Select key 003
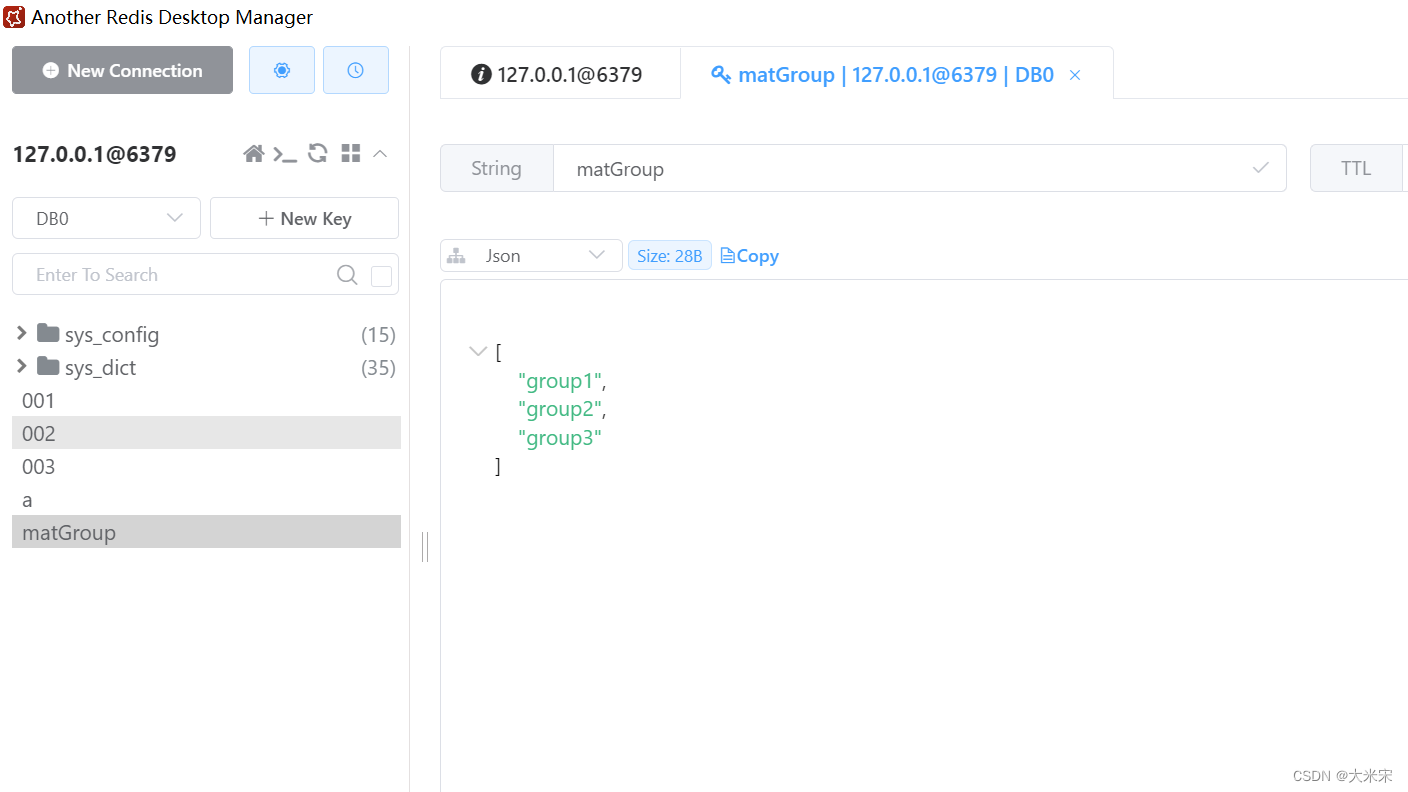Screen dimensions: 1408x792 tap(206, 466)
